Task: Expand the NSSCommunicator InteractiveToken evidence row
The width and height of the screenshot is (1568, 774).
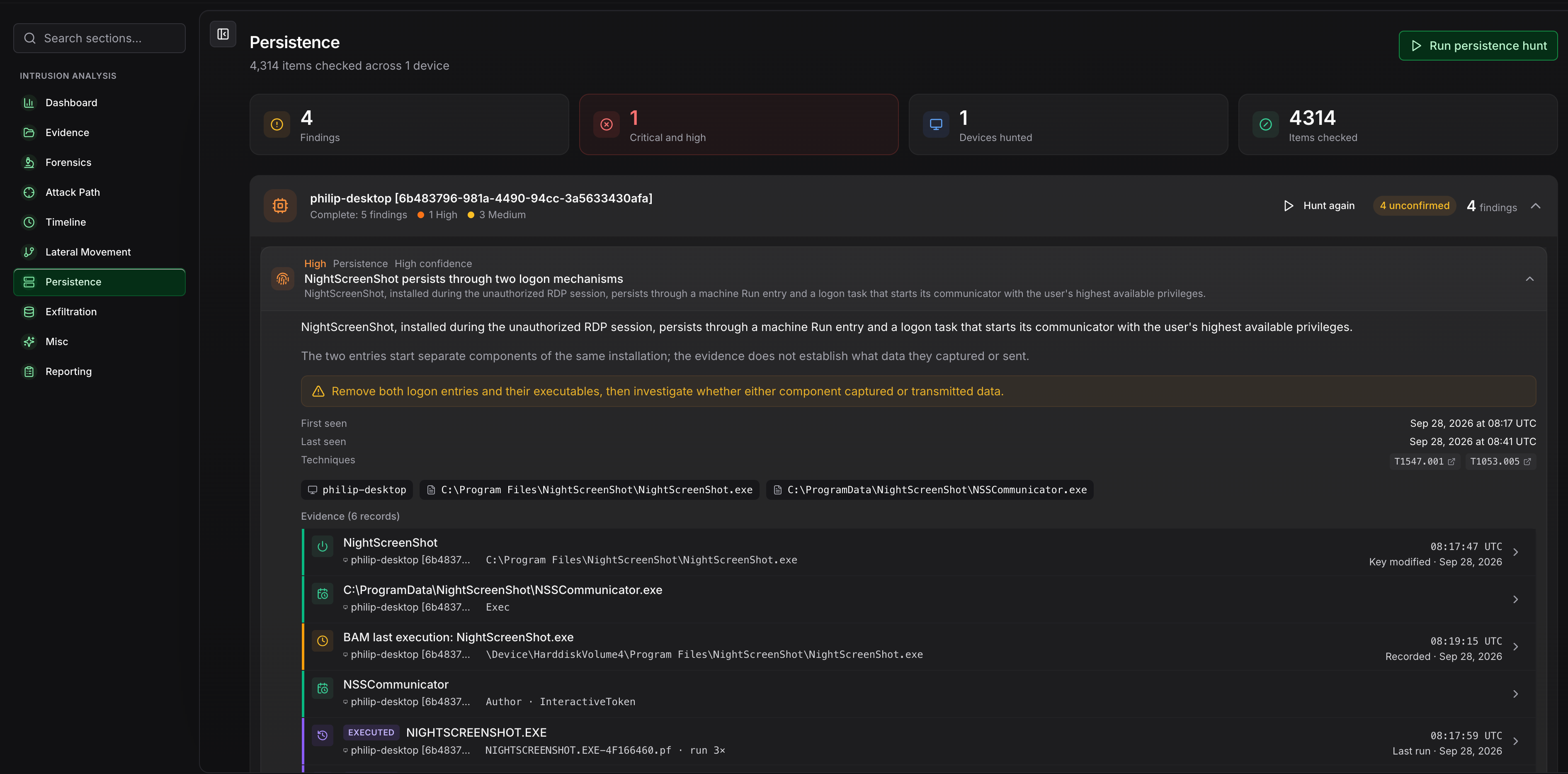Action: coord(919,694)
